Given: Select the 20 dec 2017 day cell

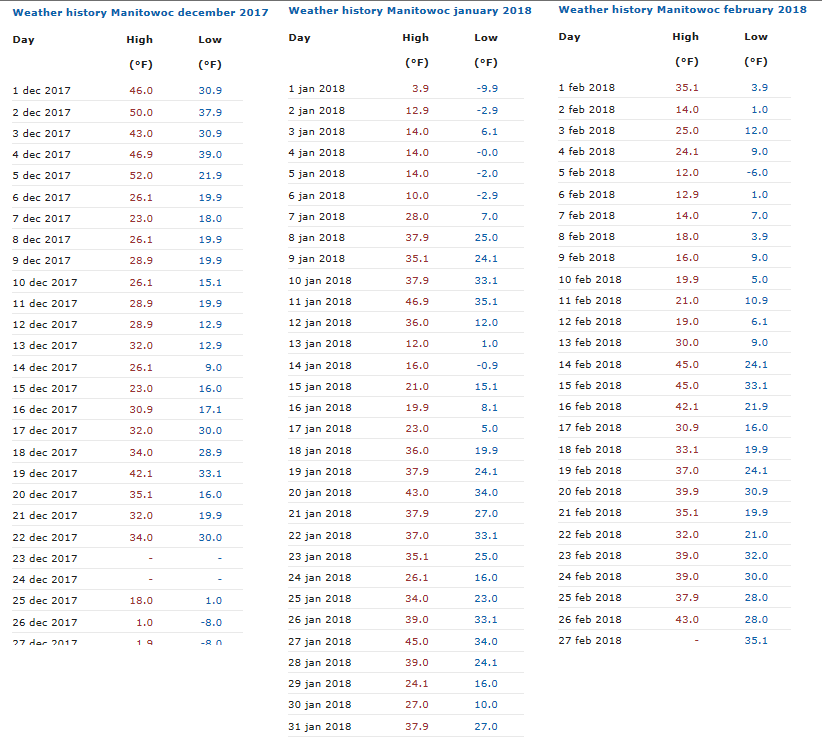Looking at the screenshot, I should click(45, 494).
